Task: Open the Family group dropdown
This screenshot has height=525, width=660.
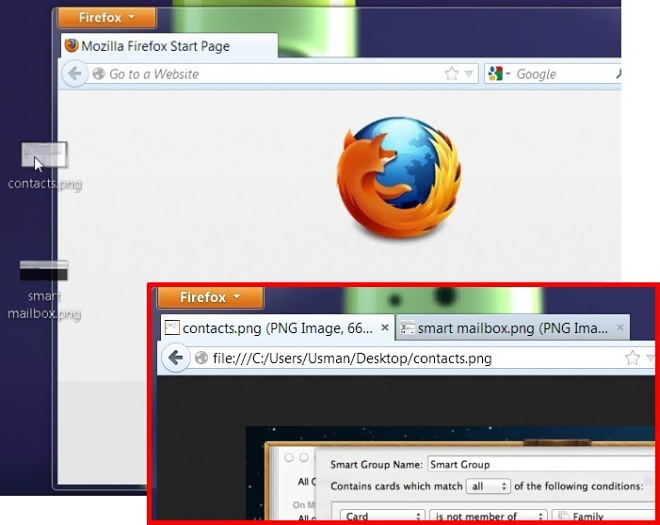Action: click(604, 516)
